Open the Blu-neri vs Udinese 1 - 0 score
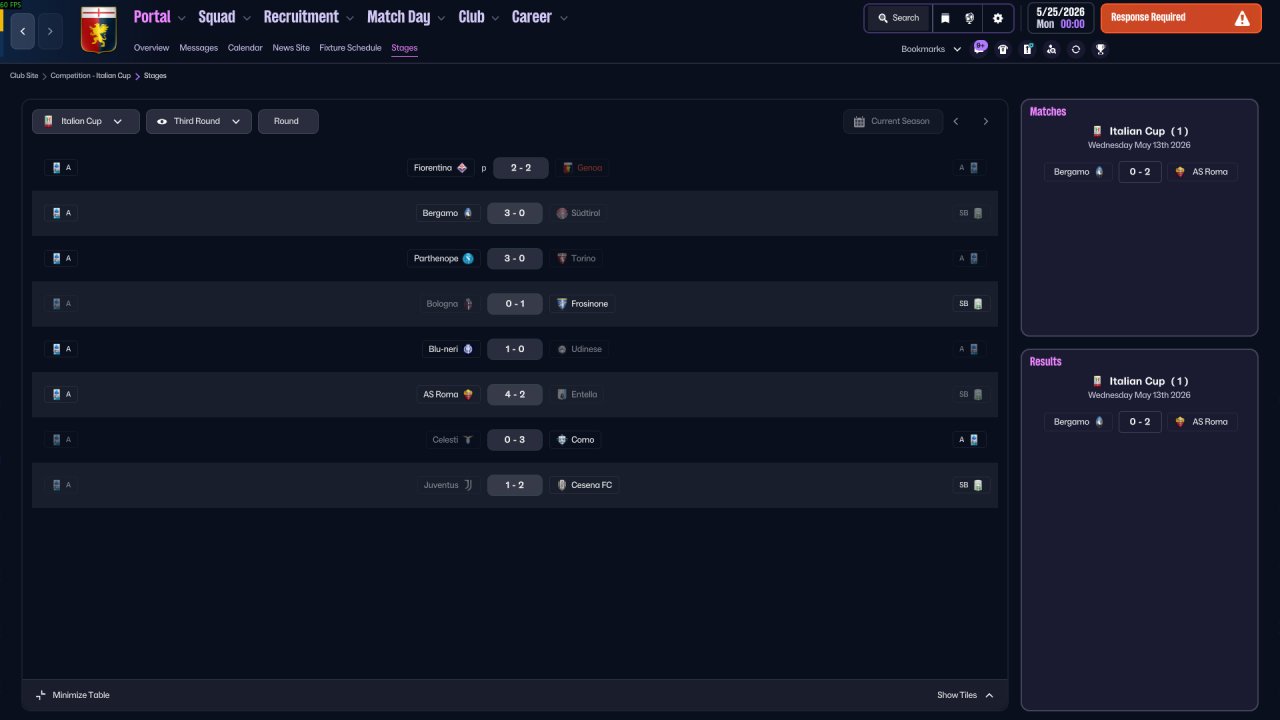The height and width of the screenshot is (720, 1280). coord(514,349)
